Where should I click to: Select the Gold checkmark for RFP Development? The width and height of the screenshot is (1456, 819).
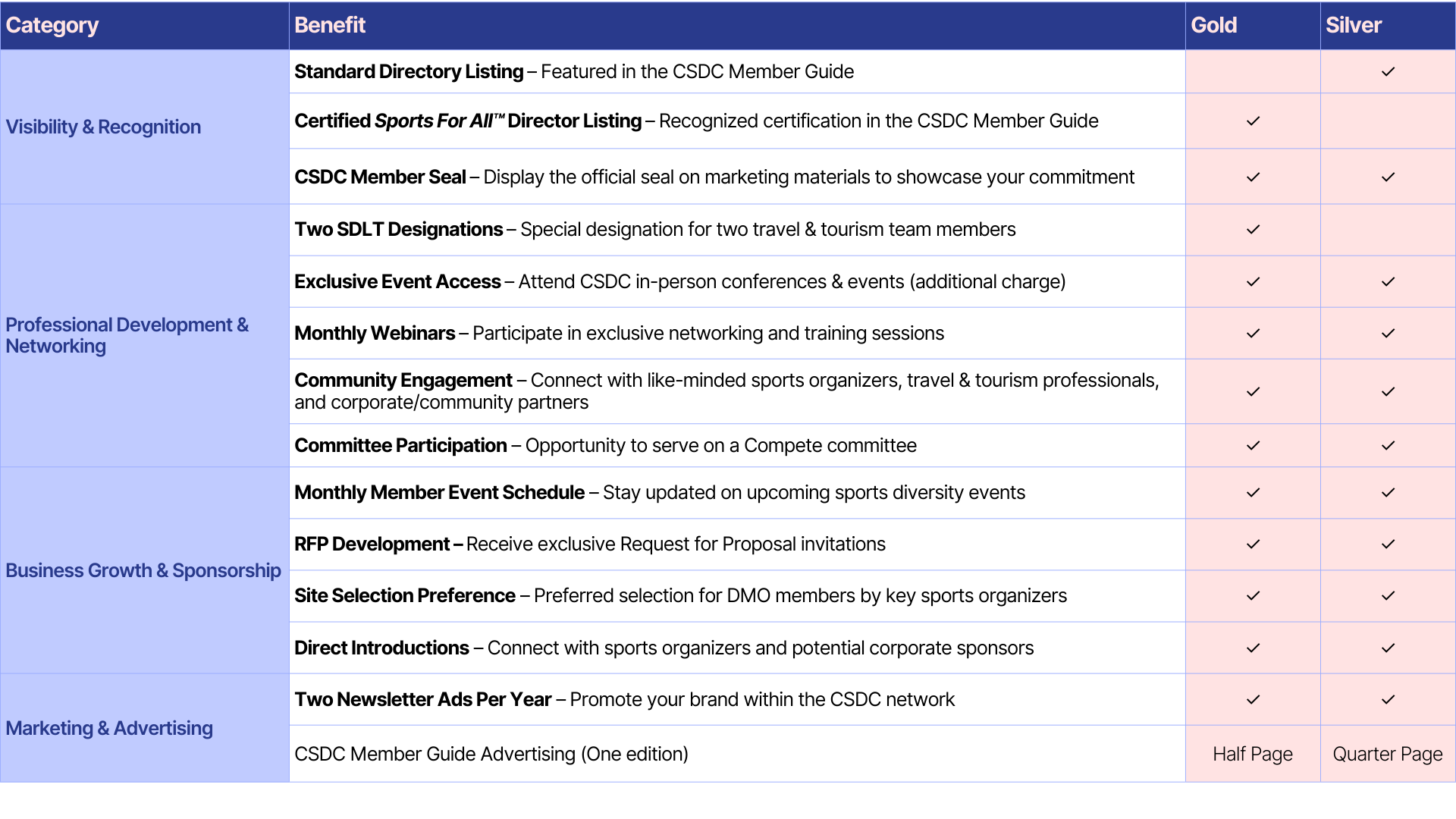pyautogui.click(x=1253, y=544)
